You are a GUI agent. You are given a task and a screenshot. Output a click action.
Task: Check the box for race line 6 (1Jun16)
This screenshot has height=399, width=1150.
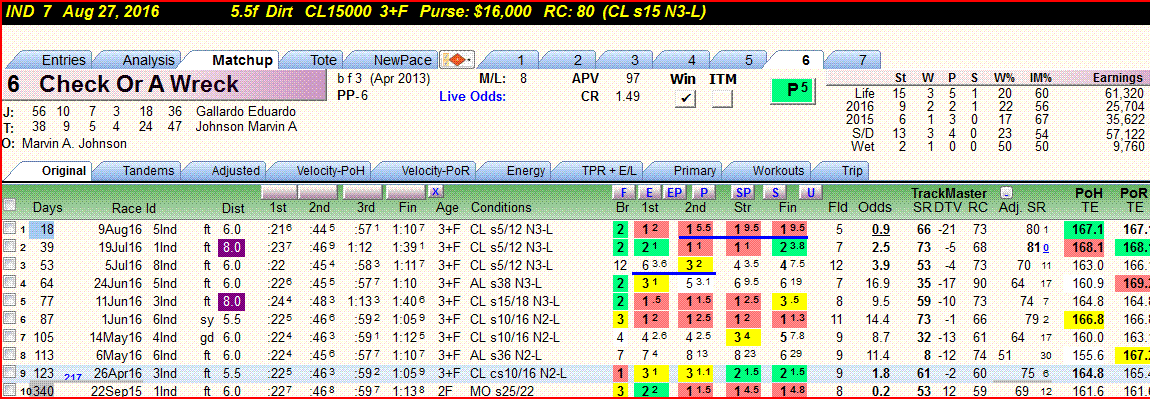9,319
